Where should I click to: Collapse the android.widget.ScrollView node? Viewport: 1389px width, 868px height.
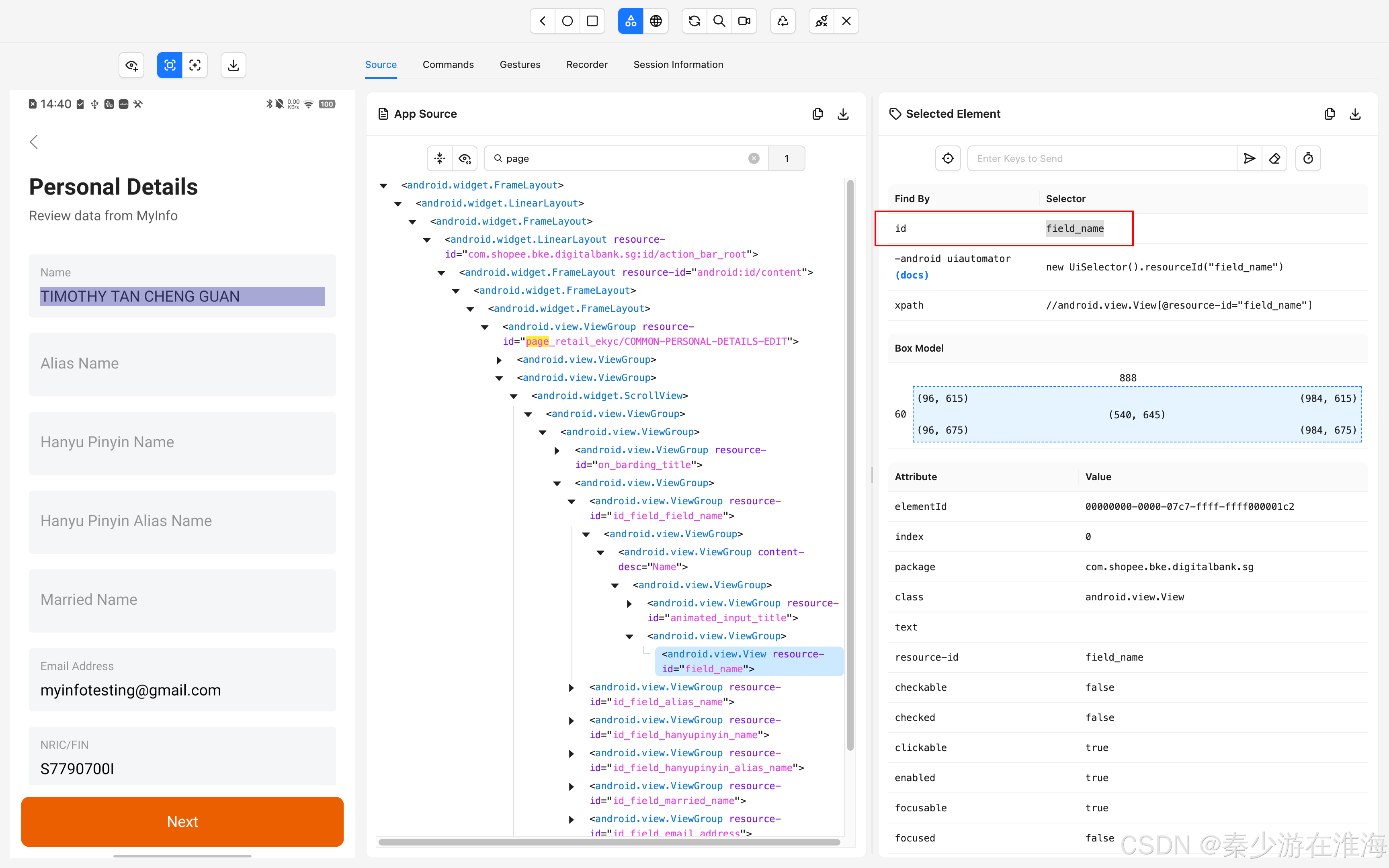[514, 396]
